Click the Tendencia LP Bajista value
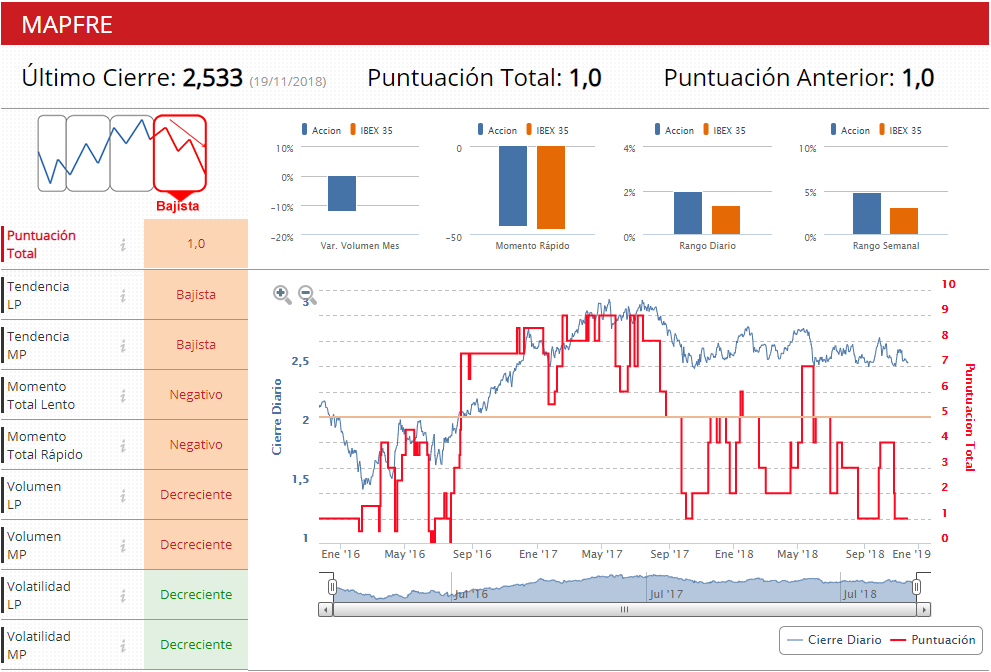991x672 pixels. click(196, 295)
